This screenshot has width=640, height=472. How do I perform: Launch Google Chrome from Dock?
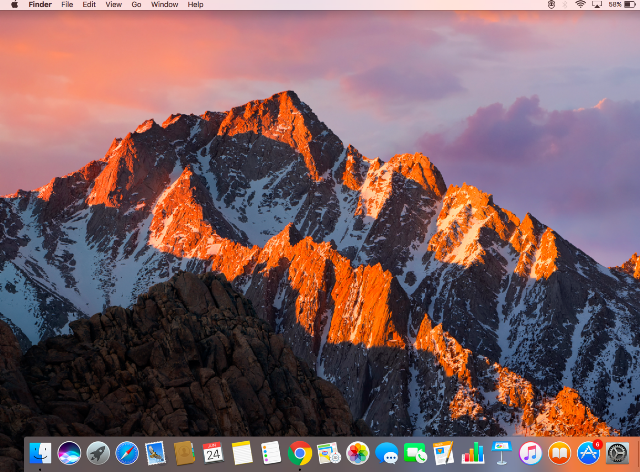pyautogui.click(x=300, y=453)
